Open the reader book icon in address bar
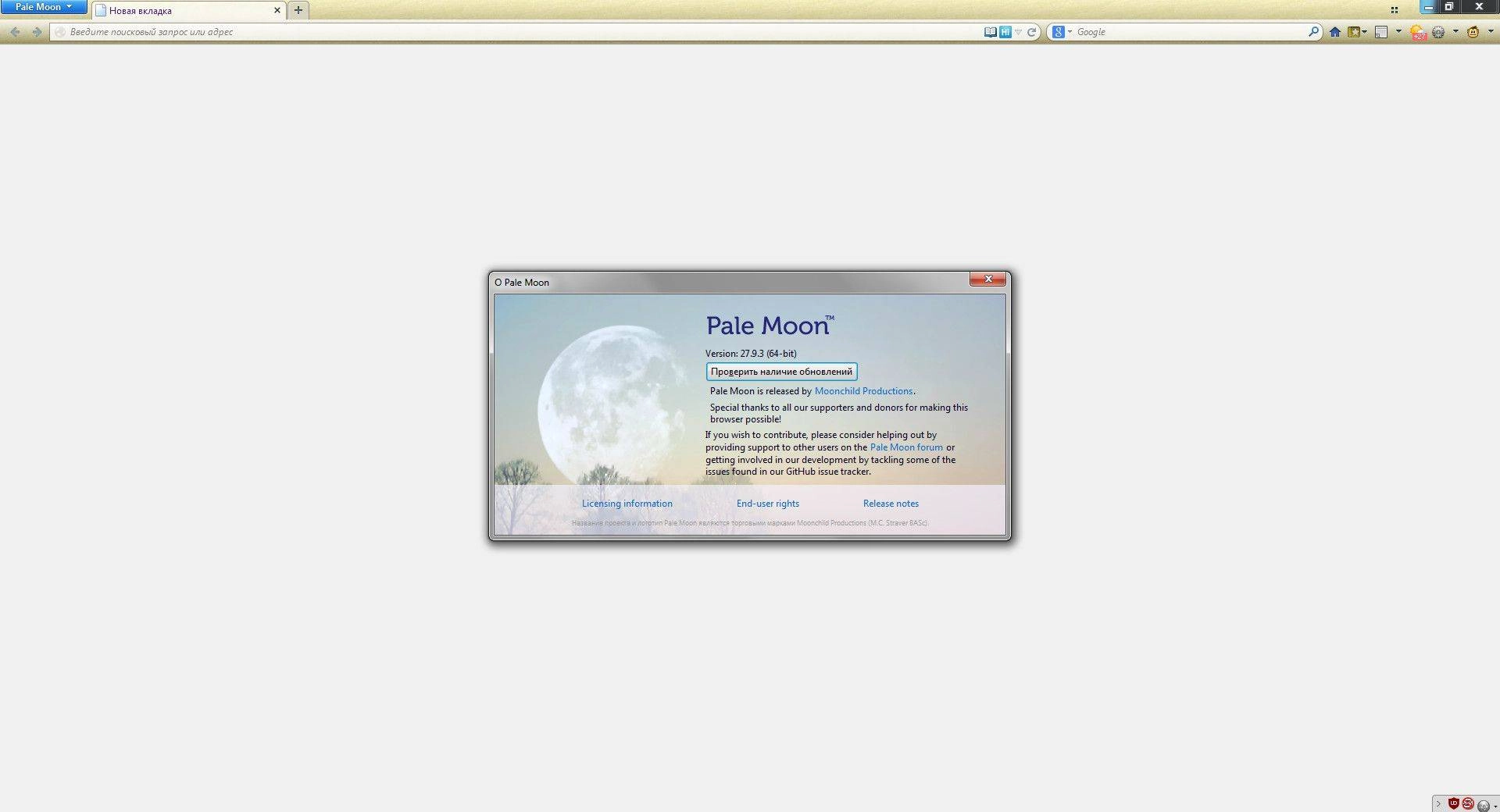The height and width of the screenshot is (812, 1500). point(990,32)
